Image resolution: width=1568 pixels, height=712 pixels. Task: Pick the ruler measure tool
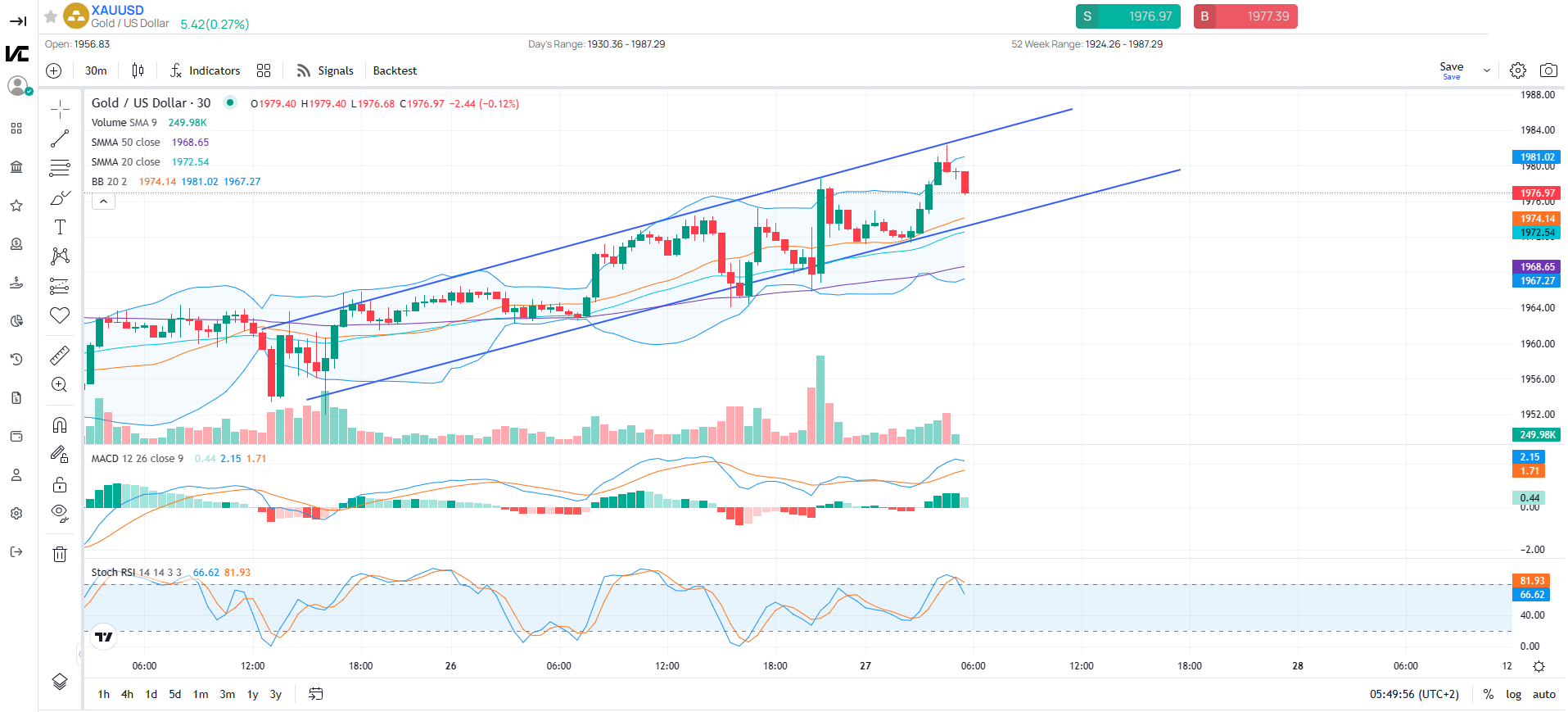pos(60,356)
